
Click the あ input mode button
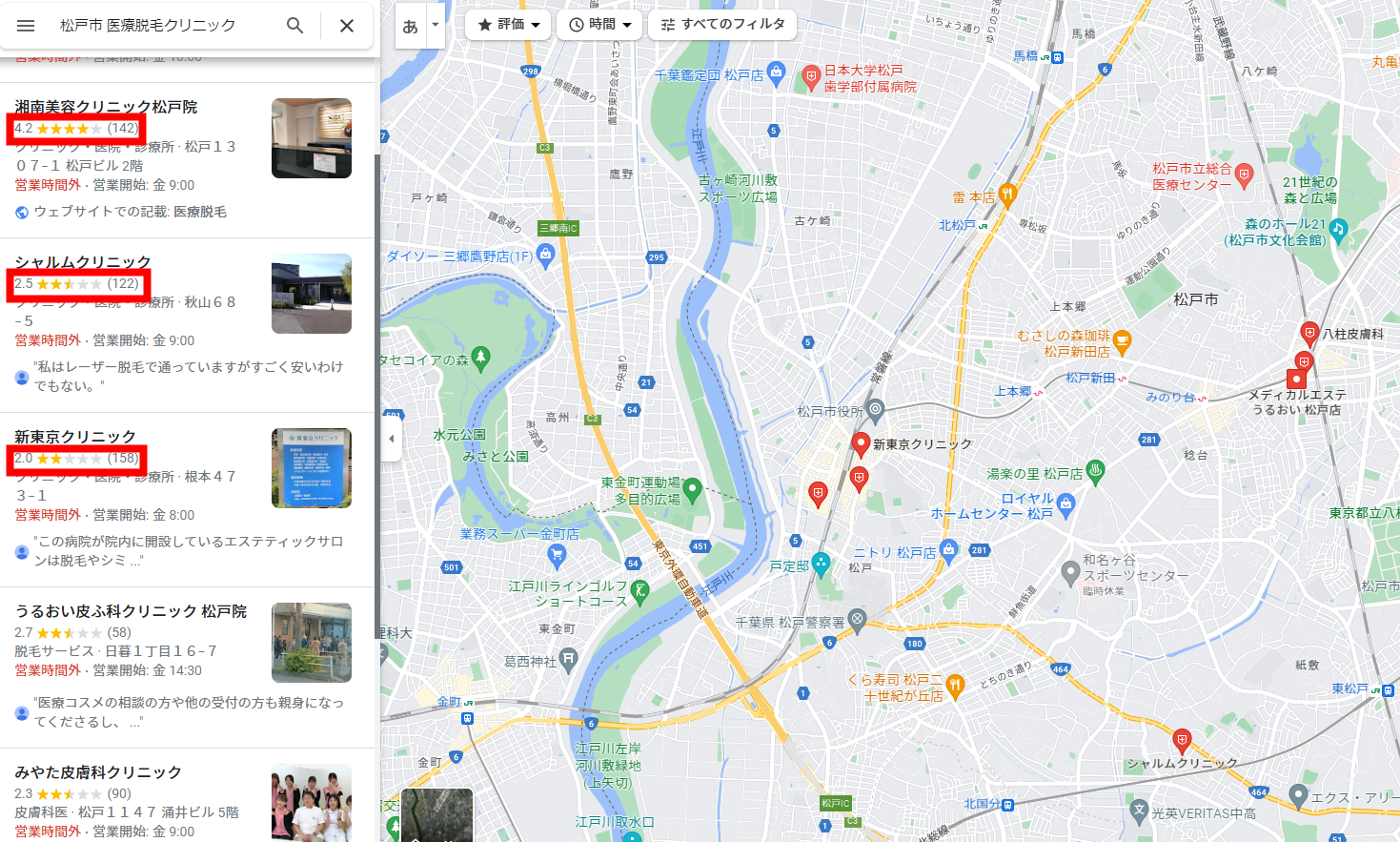click(411, 26)
